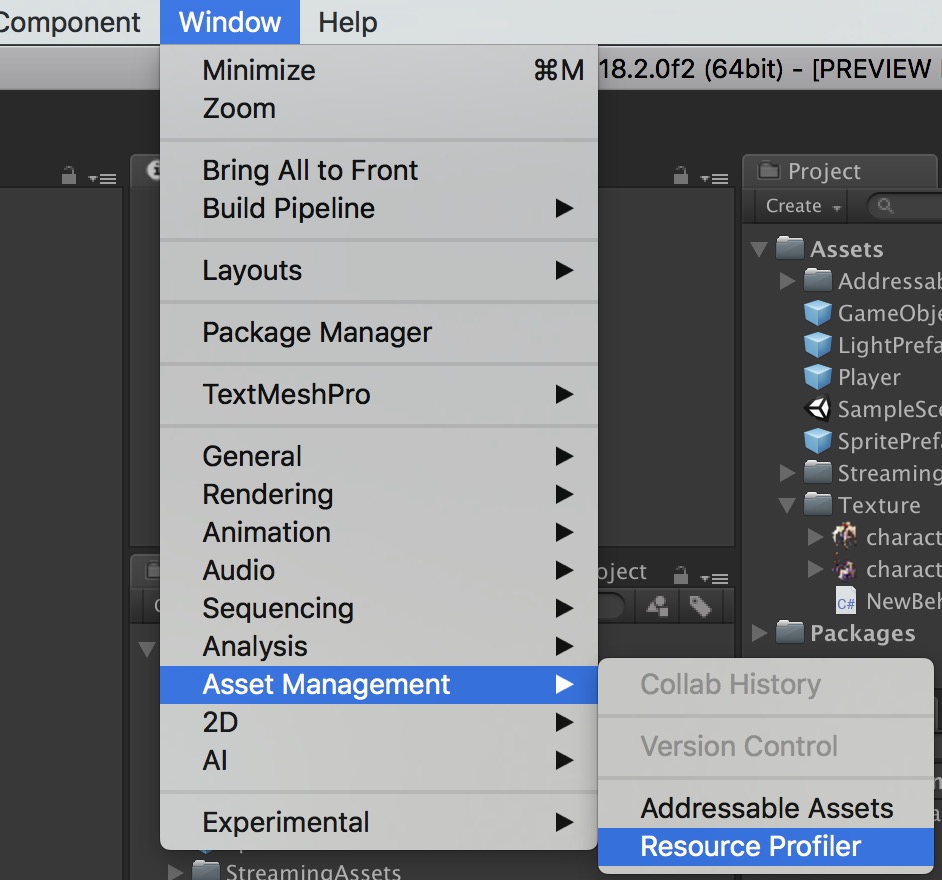The image size is (942, 880).
Task: Open Package Manager window
Action: point(378,332)
